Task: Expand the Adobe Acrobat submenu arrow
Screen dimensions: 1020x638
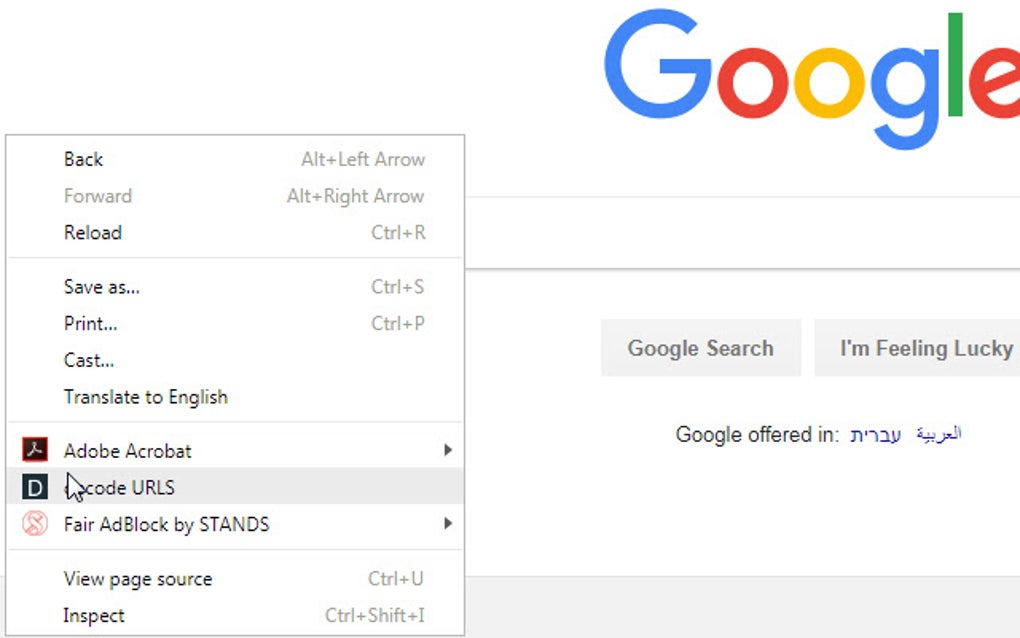Action: (448, 450)
